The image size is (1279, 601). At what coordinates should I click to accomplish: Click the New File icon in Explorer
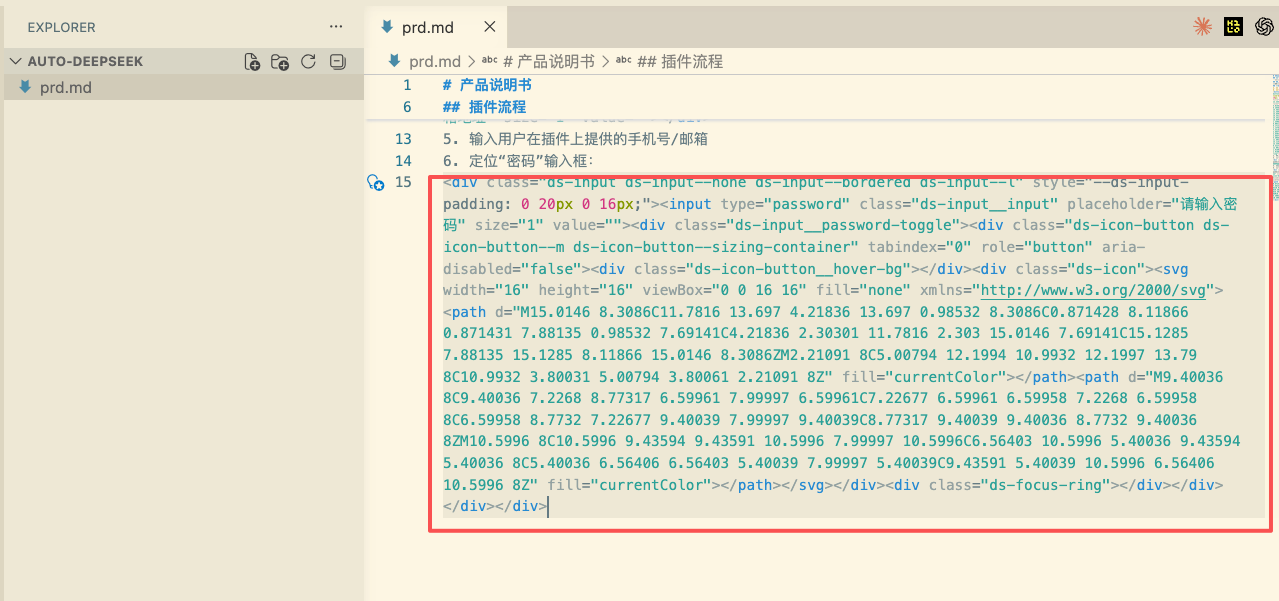click(253, 62)
